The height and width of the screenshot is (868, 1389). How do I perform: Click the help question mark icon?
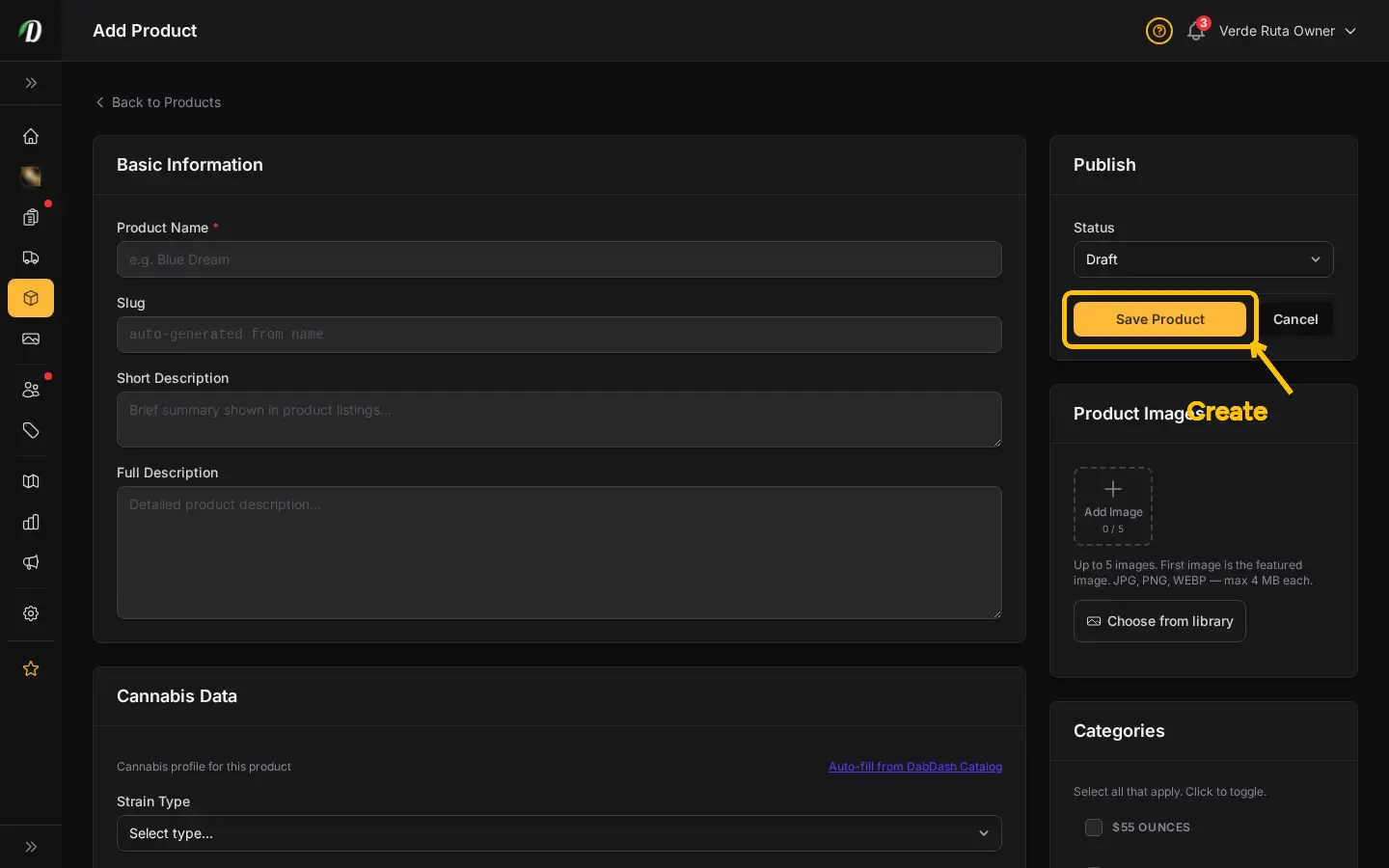point(1159,31)
